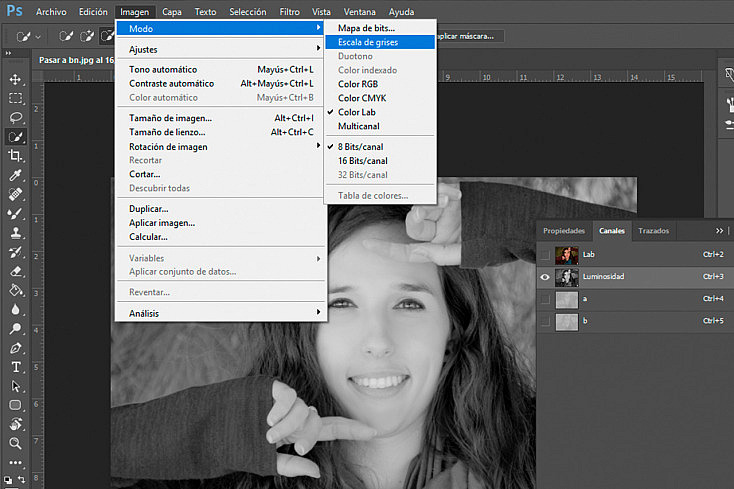Show the a channel visibility box

pos(545,299)
